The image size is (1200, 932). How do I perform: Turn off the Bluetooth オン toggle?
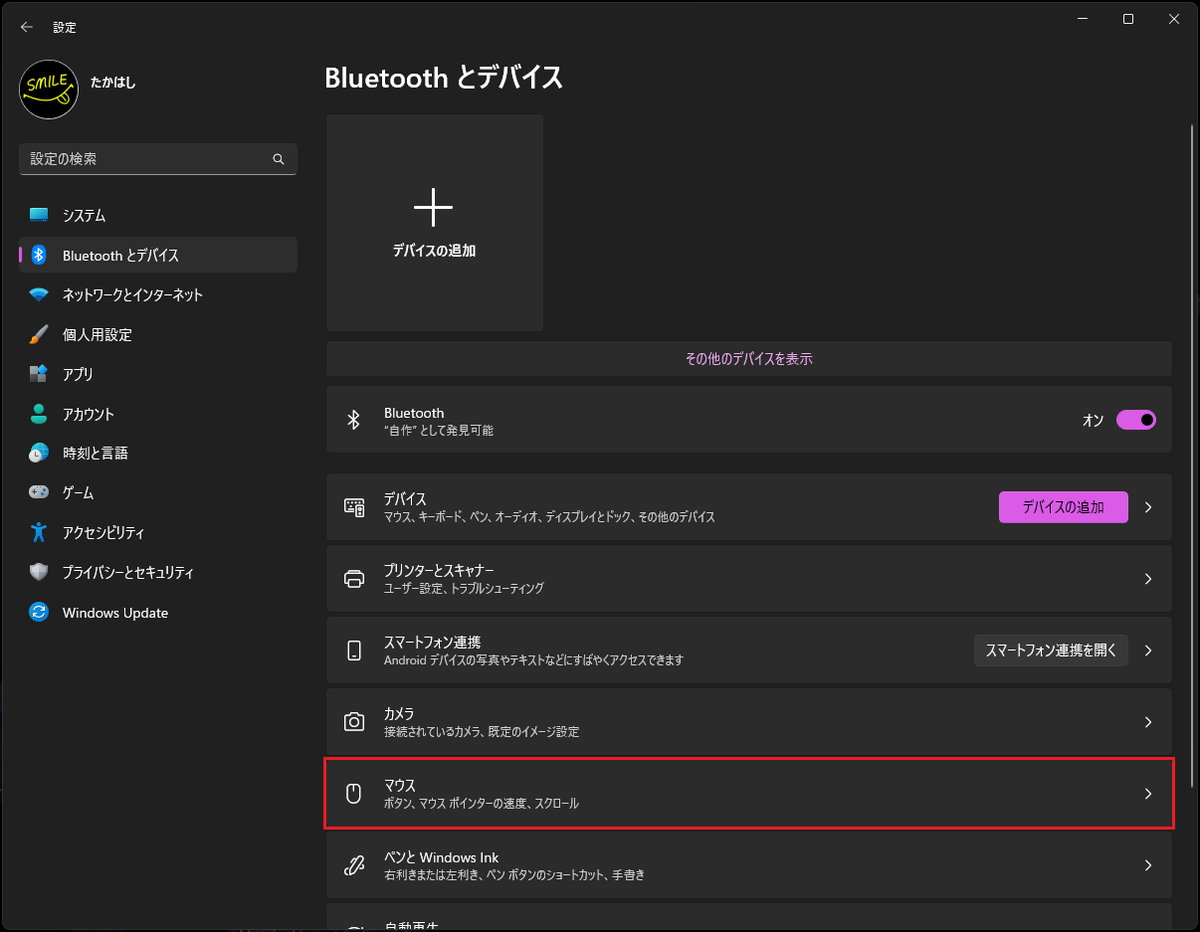pyautogui.click(x=1136, y=420)
